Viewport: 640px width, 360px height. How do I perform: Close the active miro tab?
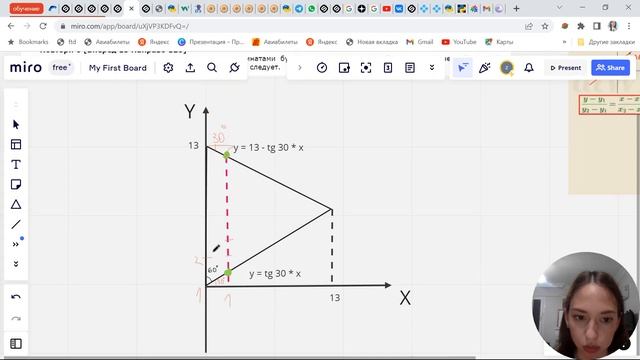click(131, 8)
